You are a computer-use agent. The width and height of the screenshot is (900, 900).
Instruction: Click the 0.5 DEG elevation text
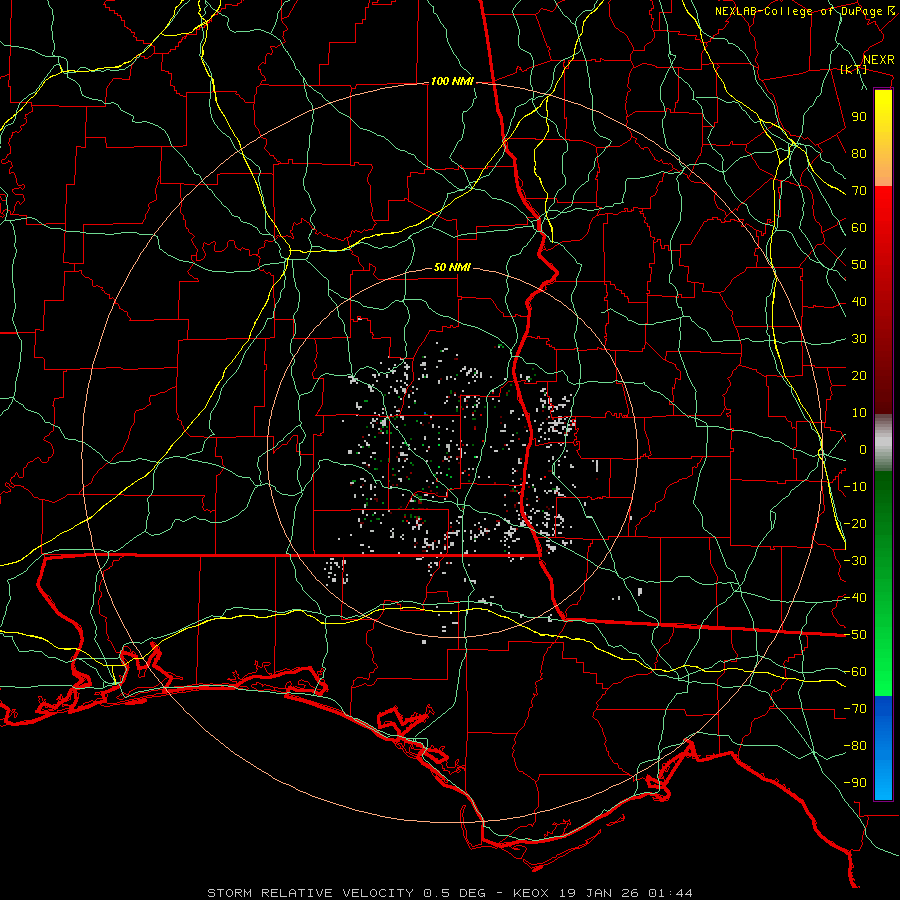pyautogui.click(x=455, y=893)
